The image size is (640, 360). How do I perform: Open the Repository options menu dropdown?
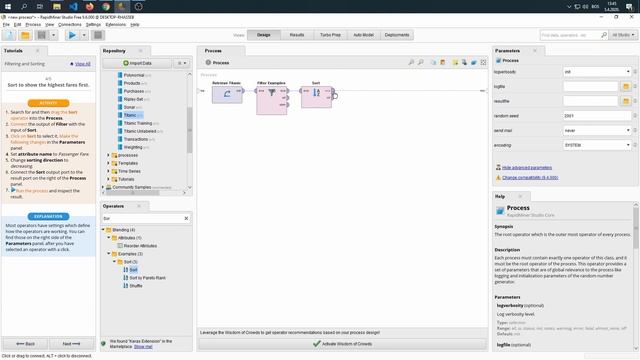click(182, 63)
